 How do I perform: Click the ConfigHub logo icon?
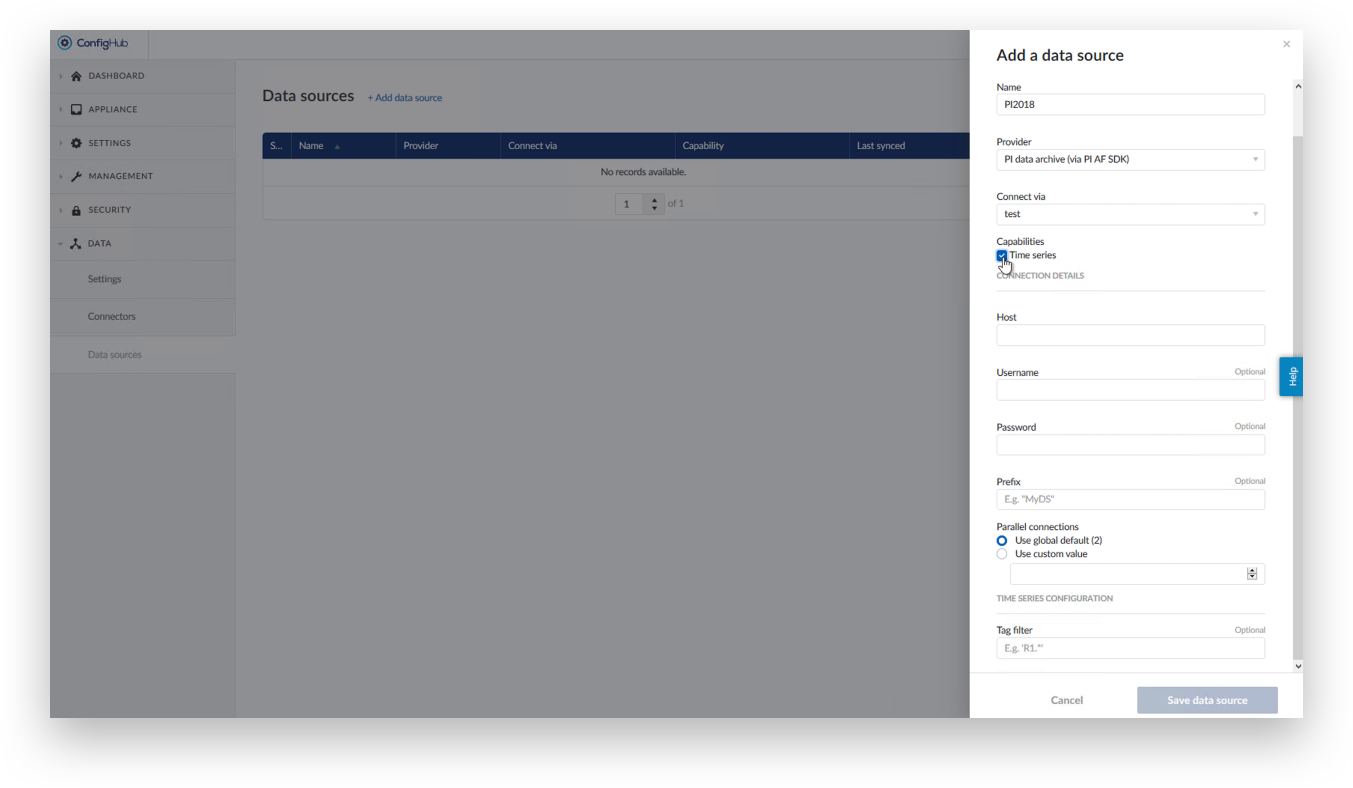pos(65,43)
